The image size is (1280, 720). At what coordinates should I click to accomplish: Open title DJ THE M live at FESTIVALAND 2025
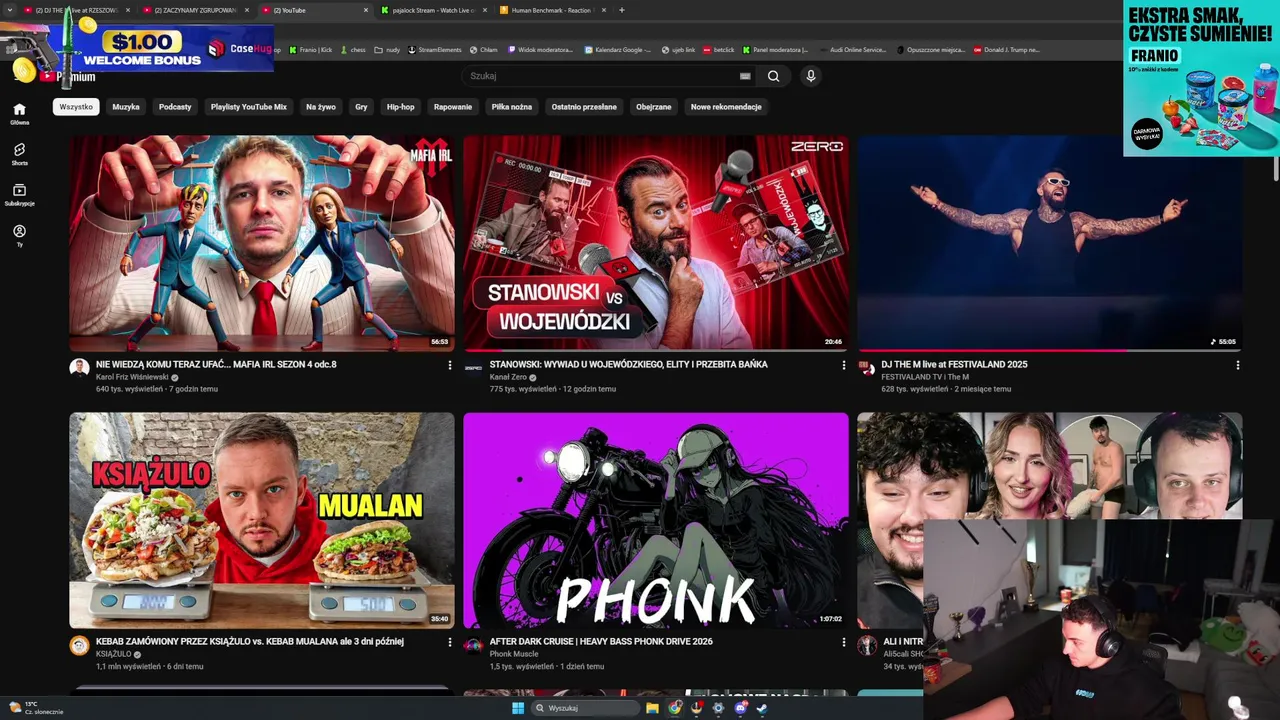point(955,365)
